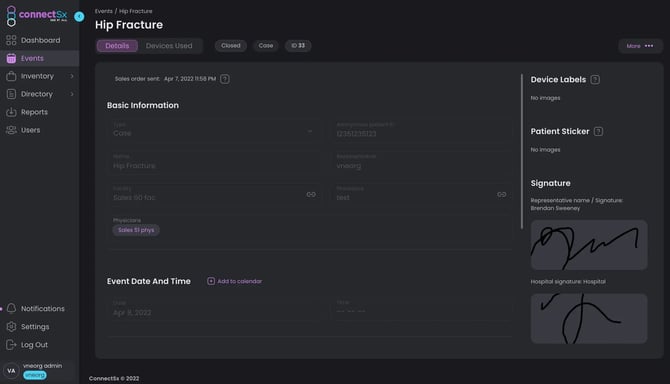Viewport: 670px width, 384px height.
Task: Click the Sales 51 phys physician chip
Action: click(x=136, y=230)
